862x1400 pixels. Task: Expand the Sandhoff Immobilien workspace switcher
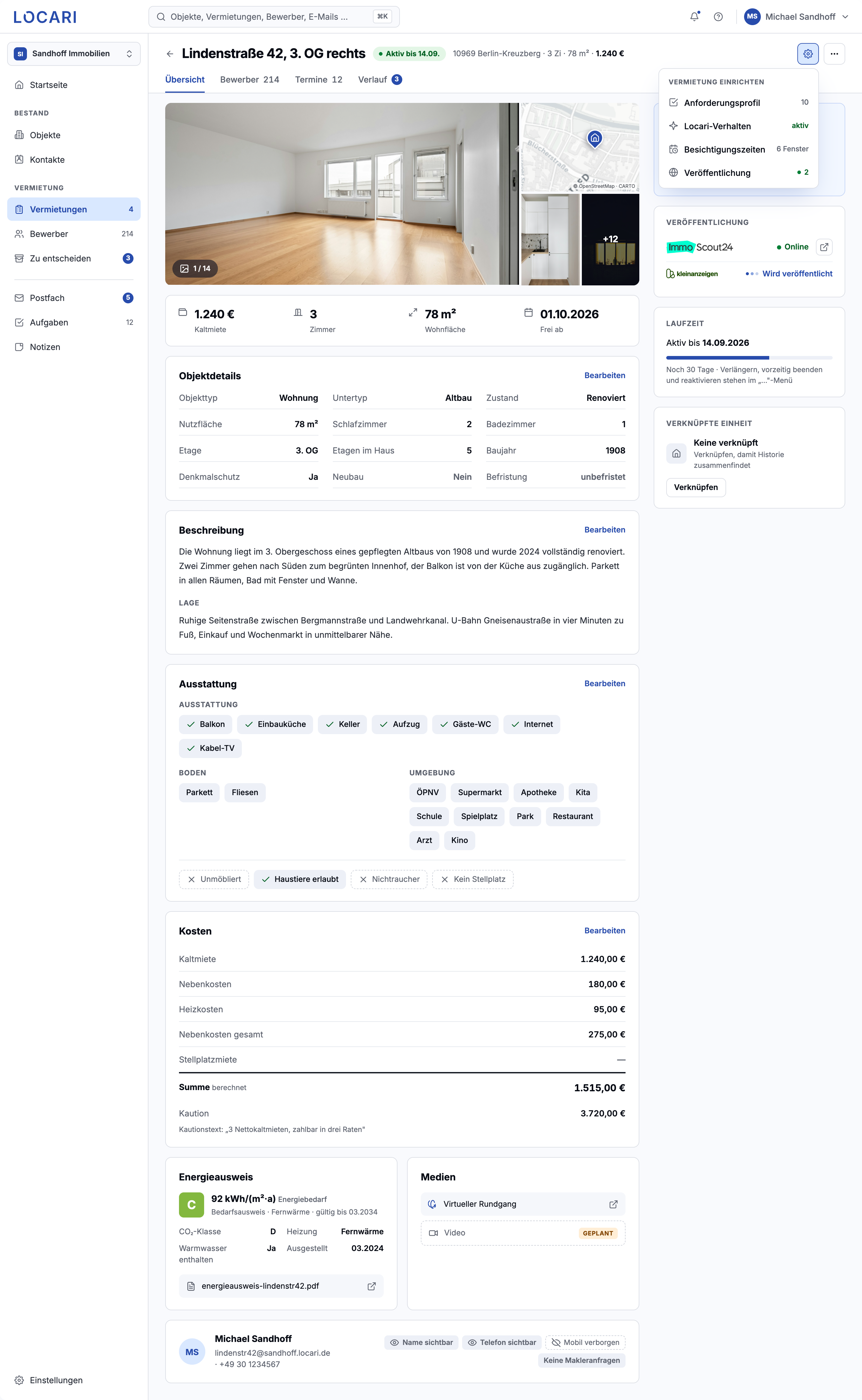[74, 54]
